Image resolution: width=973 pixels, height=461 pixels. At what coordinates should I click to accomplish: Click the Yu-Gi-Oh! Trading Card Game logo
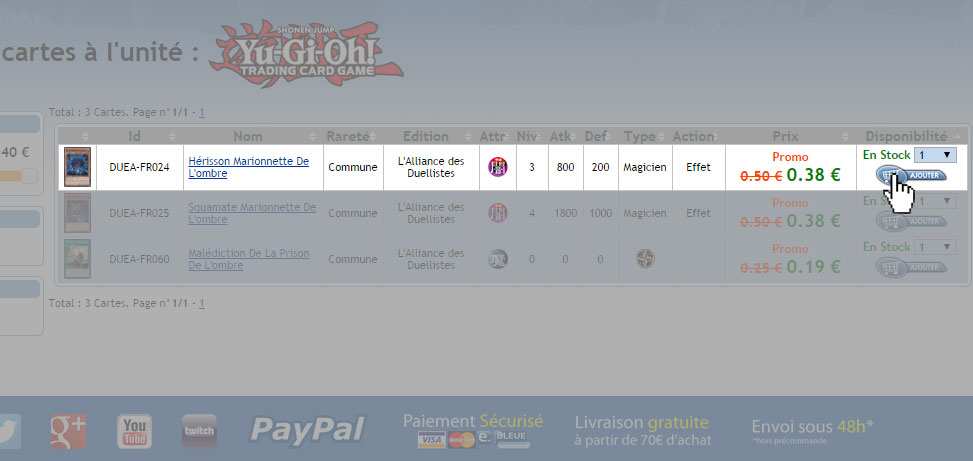coord(307,53)
